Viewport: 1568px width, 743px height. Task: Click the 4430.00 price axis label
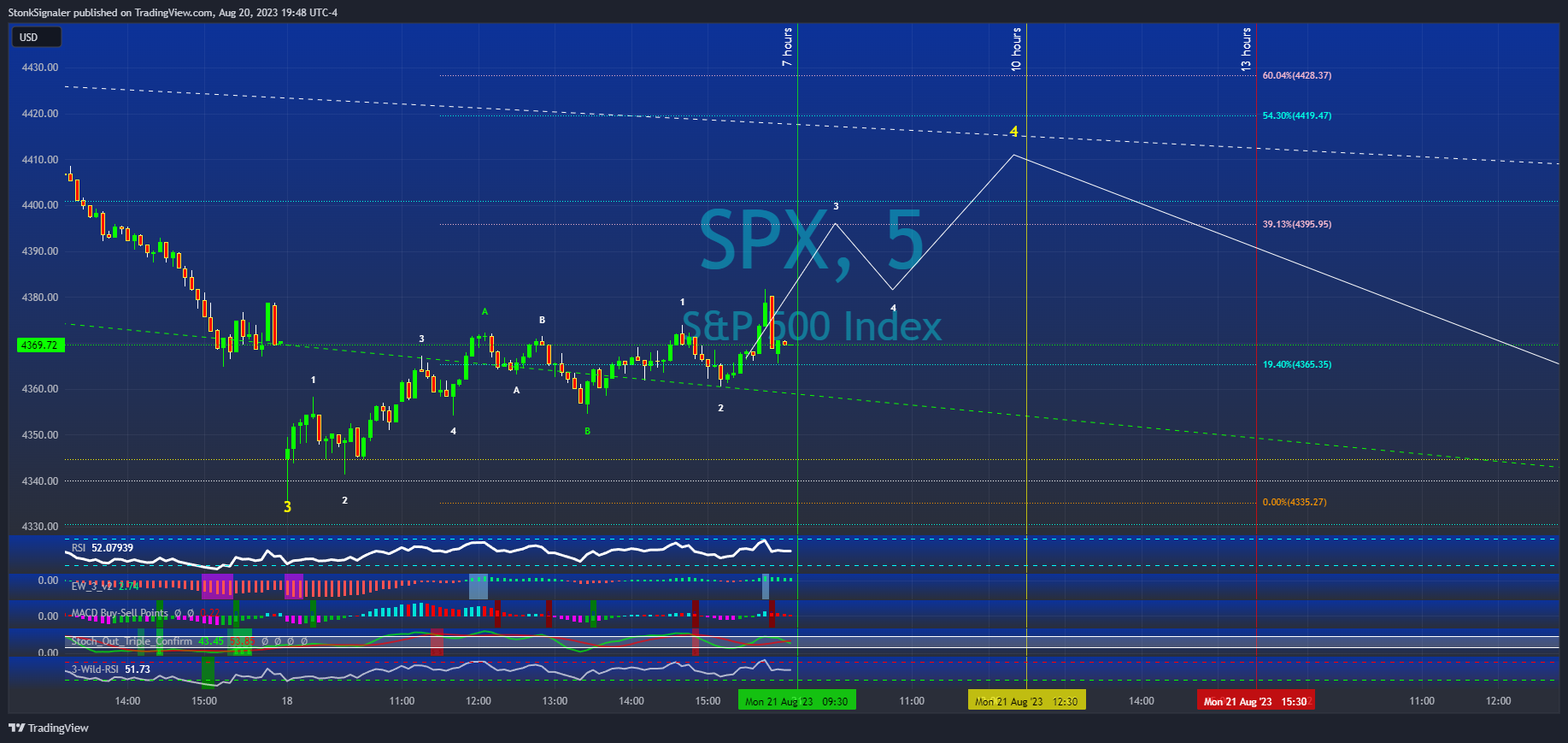(40, 68)
